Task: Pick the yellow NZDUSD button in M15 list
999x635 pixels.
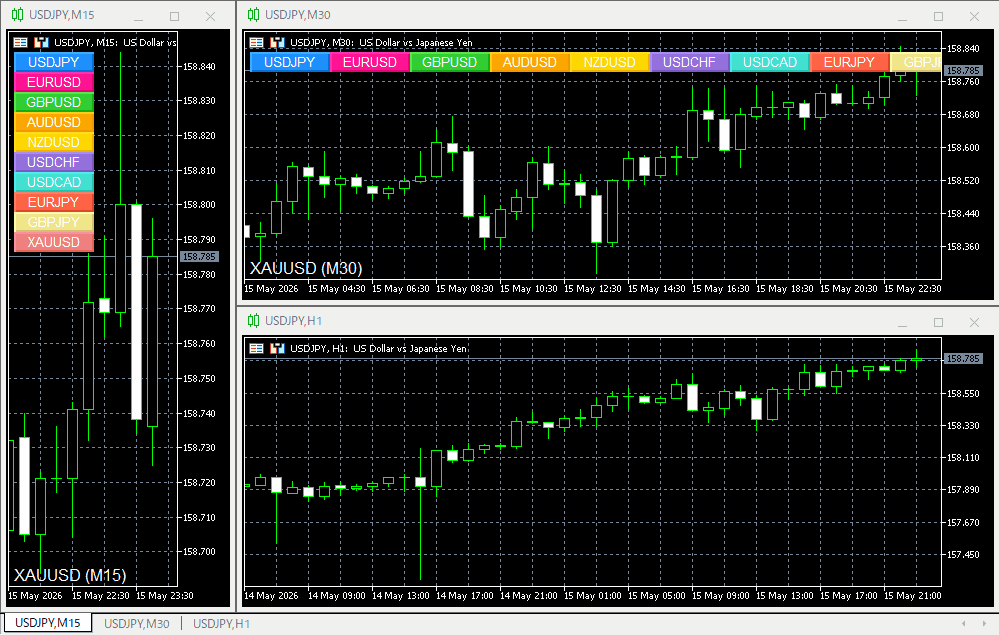Action: 54,142
